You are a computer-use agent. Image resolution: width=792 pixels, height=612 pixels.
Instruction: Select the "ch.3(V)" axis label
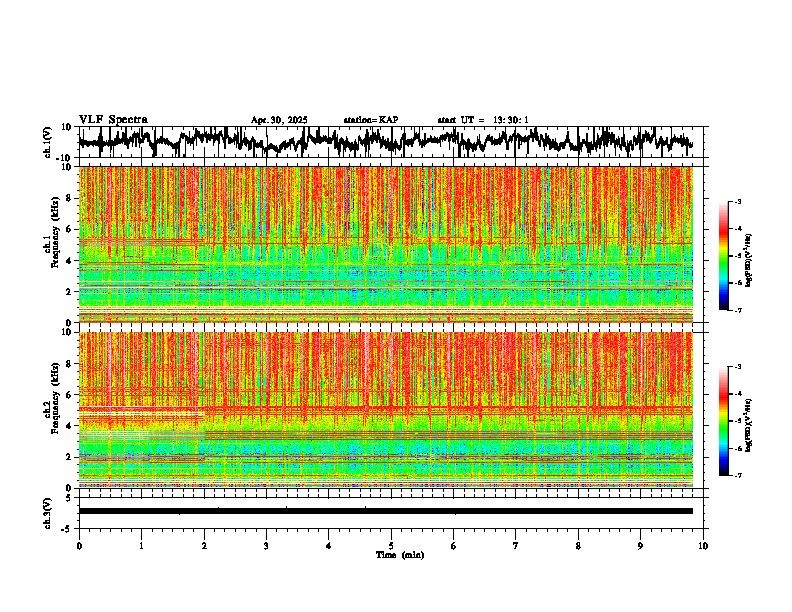[x=48, y=513]
